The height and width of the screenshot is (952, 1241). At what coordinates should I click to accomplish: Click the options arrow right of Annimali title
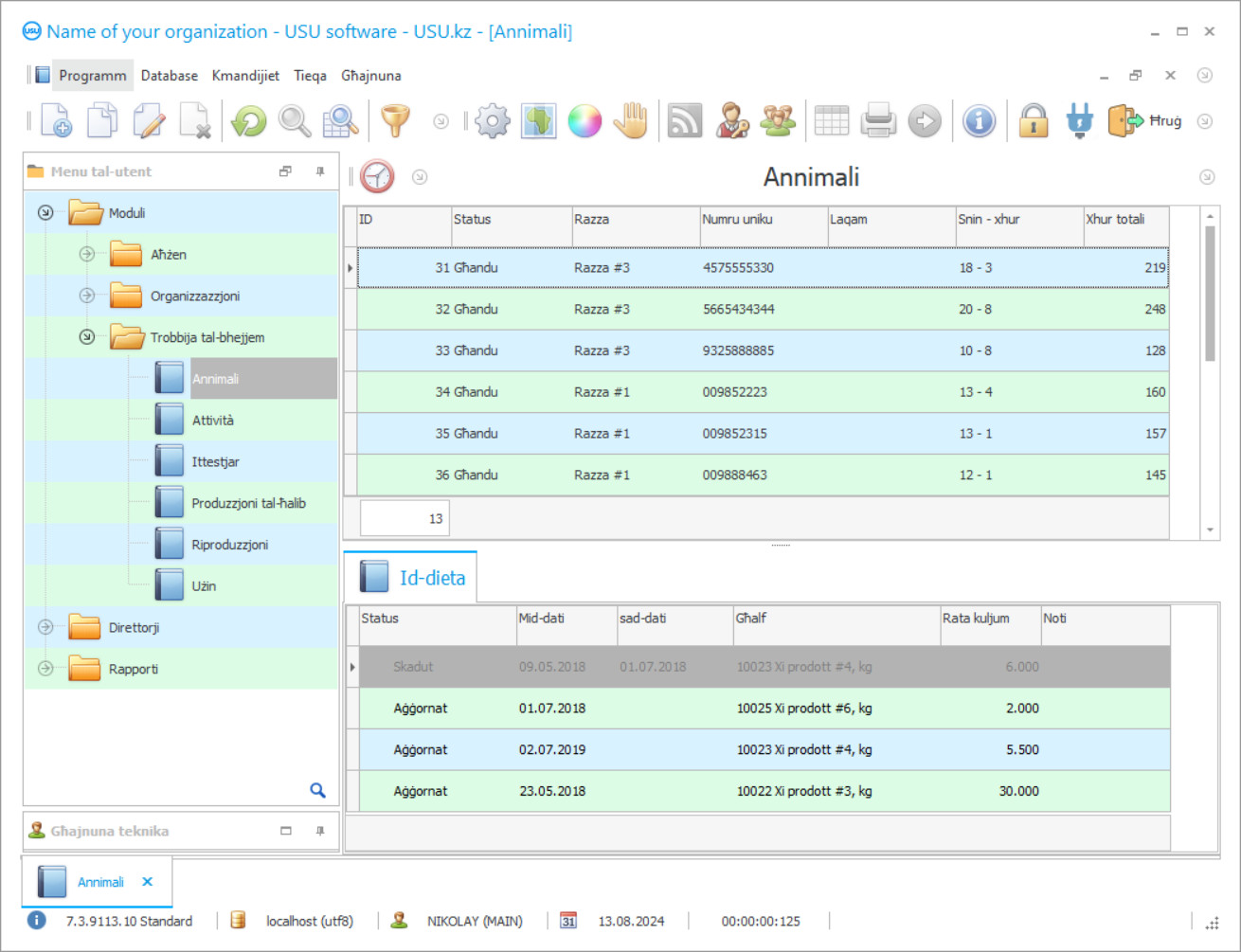[x=1207, y=177]
